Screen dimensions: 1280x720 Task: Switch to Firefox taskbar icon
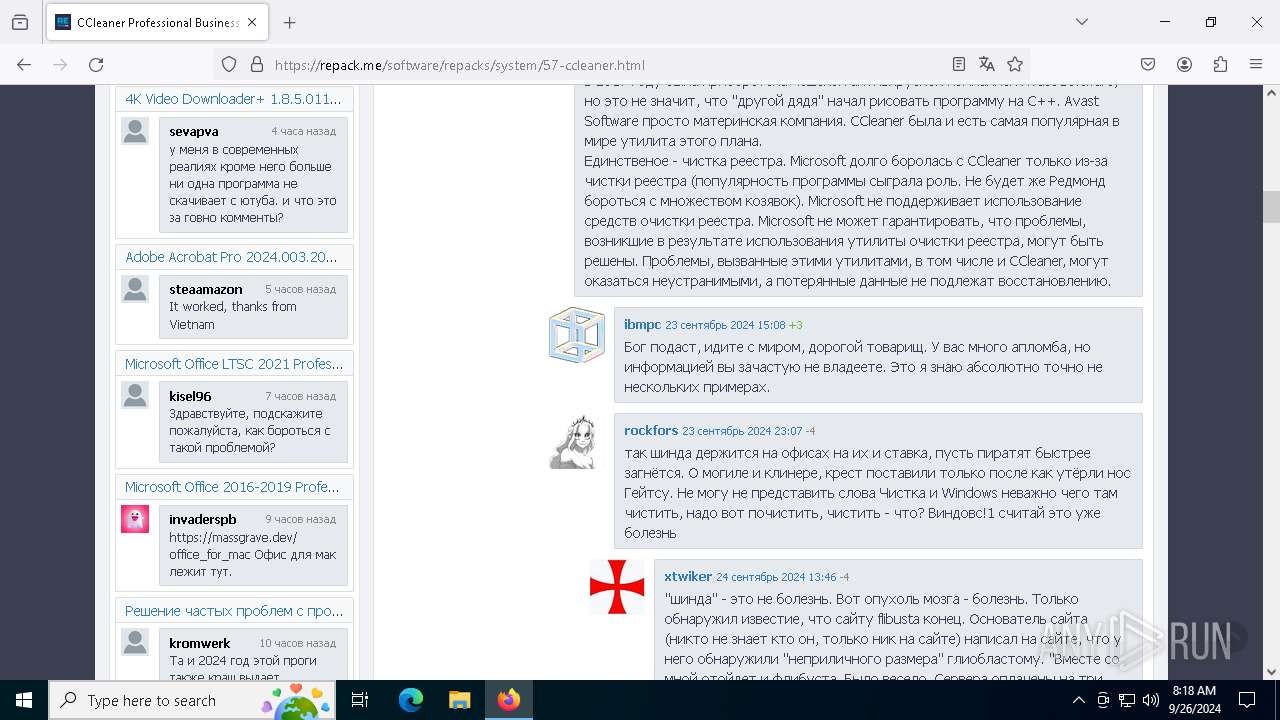click(508, 700)
